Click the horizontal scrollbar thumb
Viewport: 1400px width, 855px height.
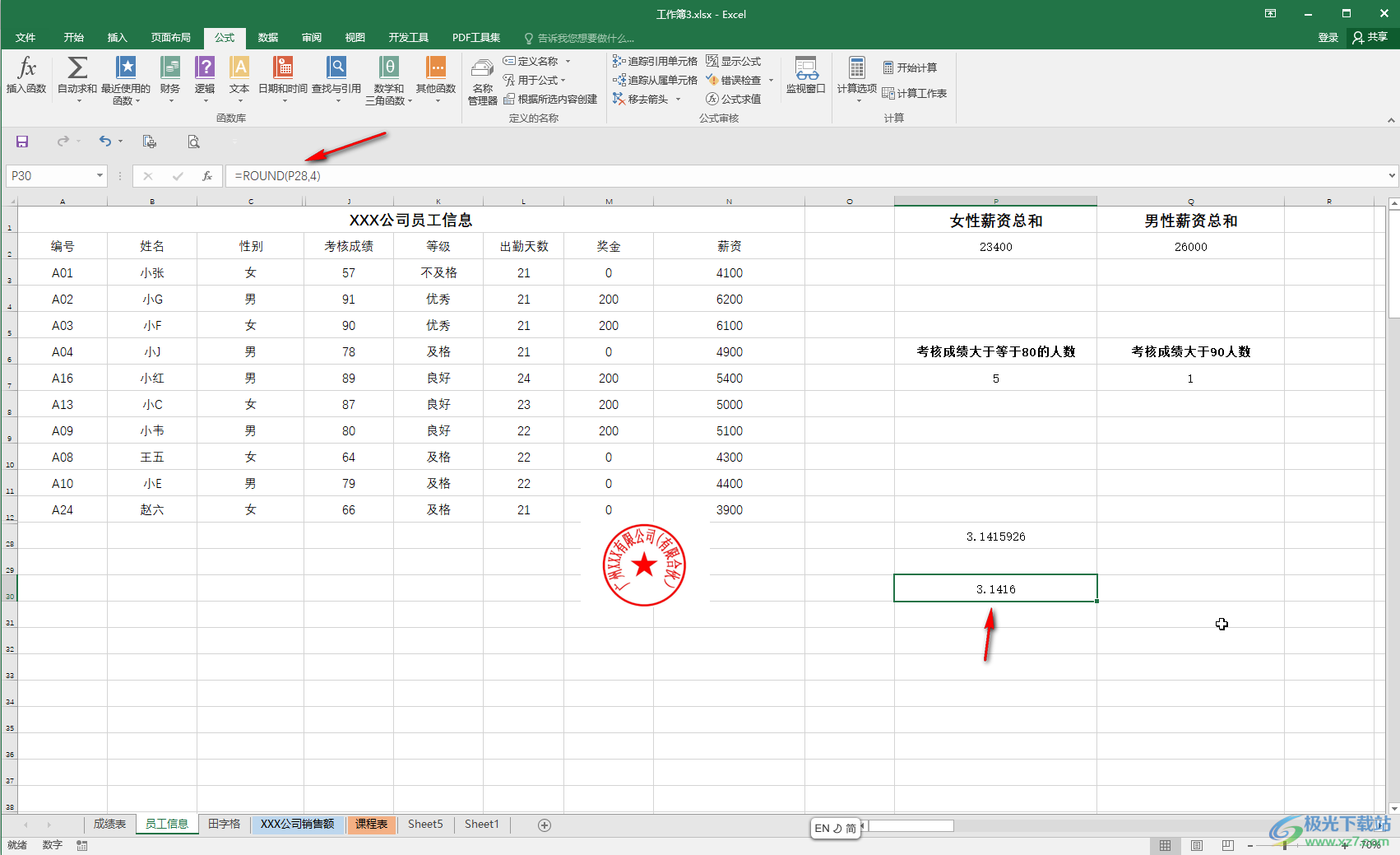pos(910,825)
